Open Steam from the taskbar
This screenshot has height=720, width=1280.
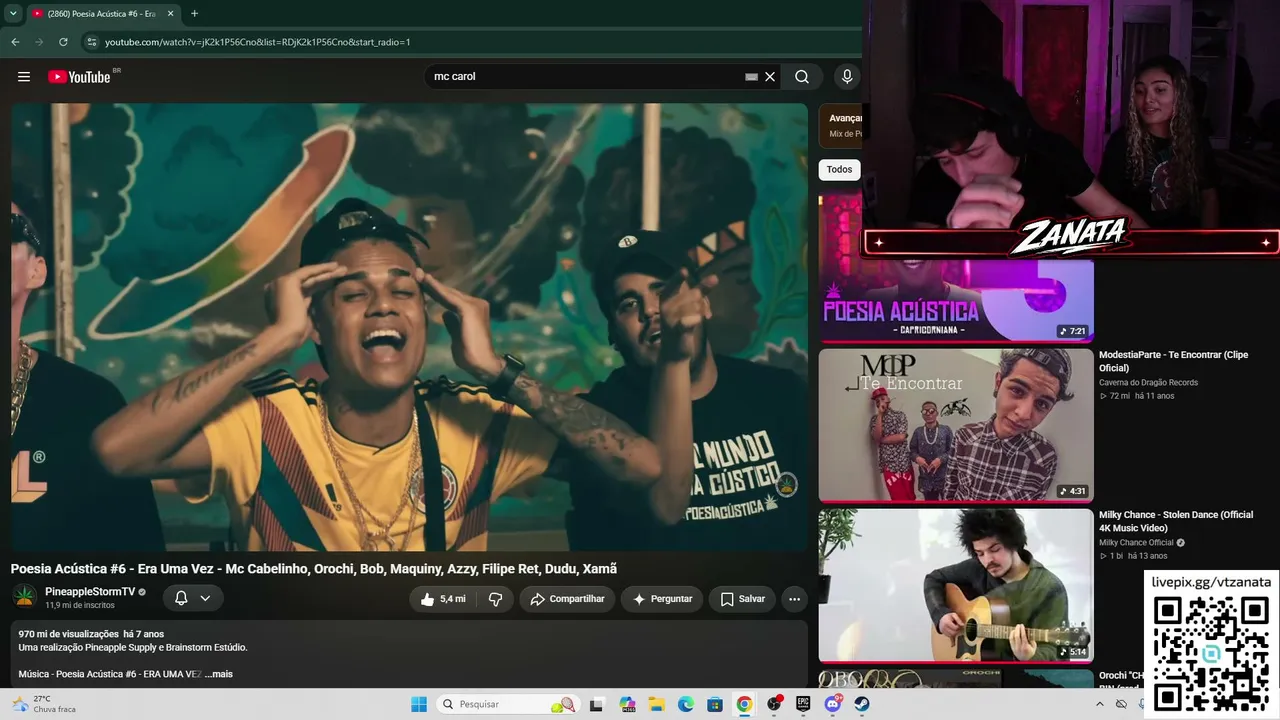[x=862, y=704]
